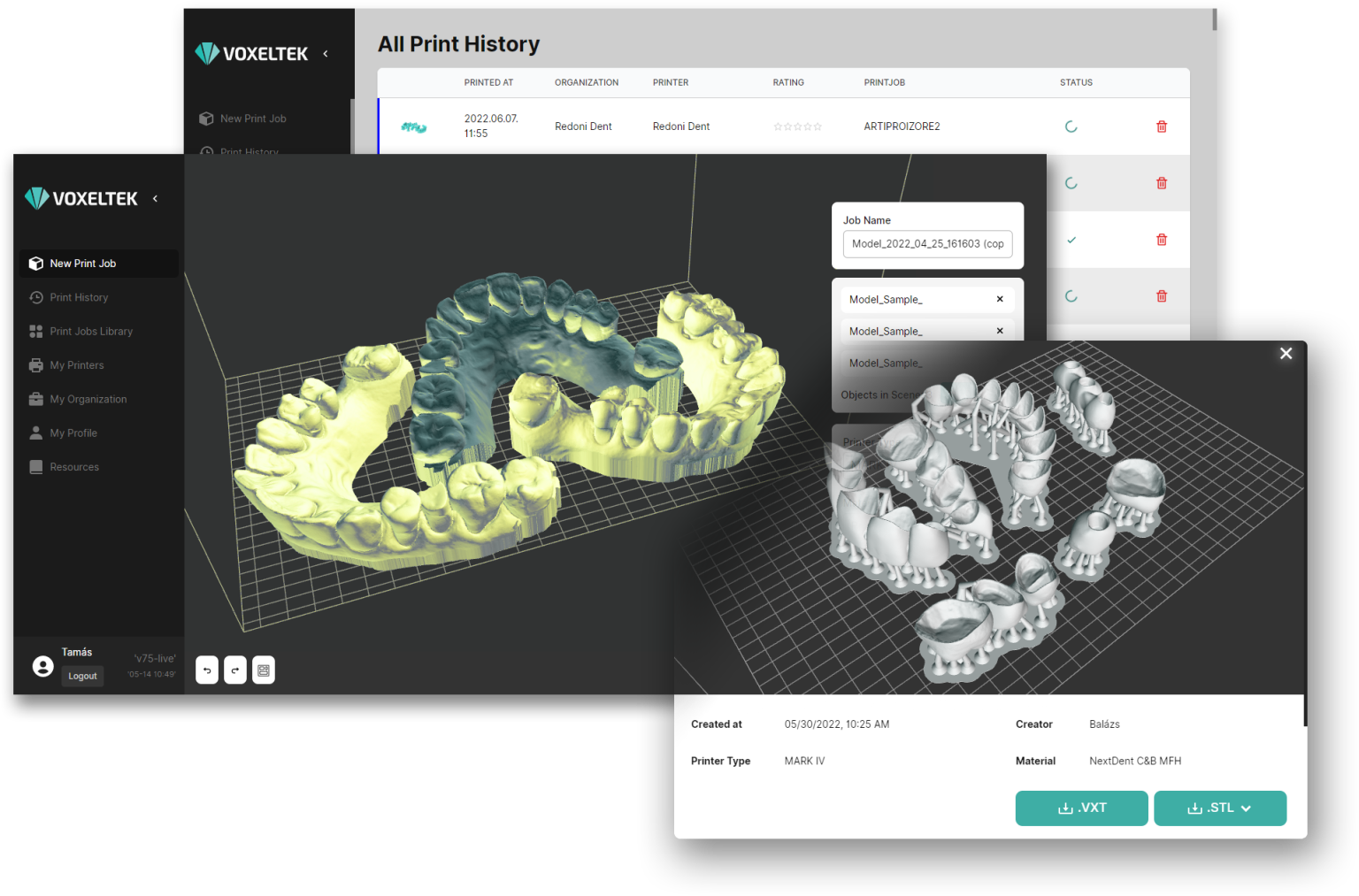Click the first Model_Sample_ object name

coord(886,300)
